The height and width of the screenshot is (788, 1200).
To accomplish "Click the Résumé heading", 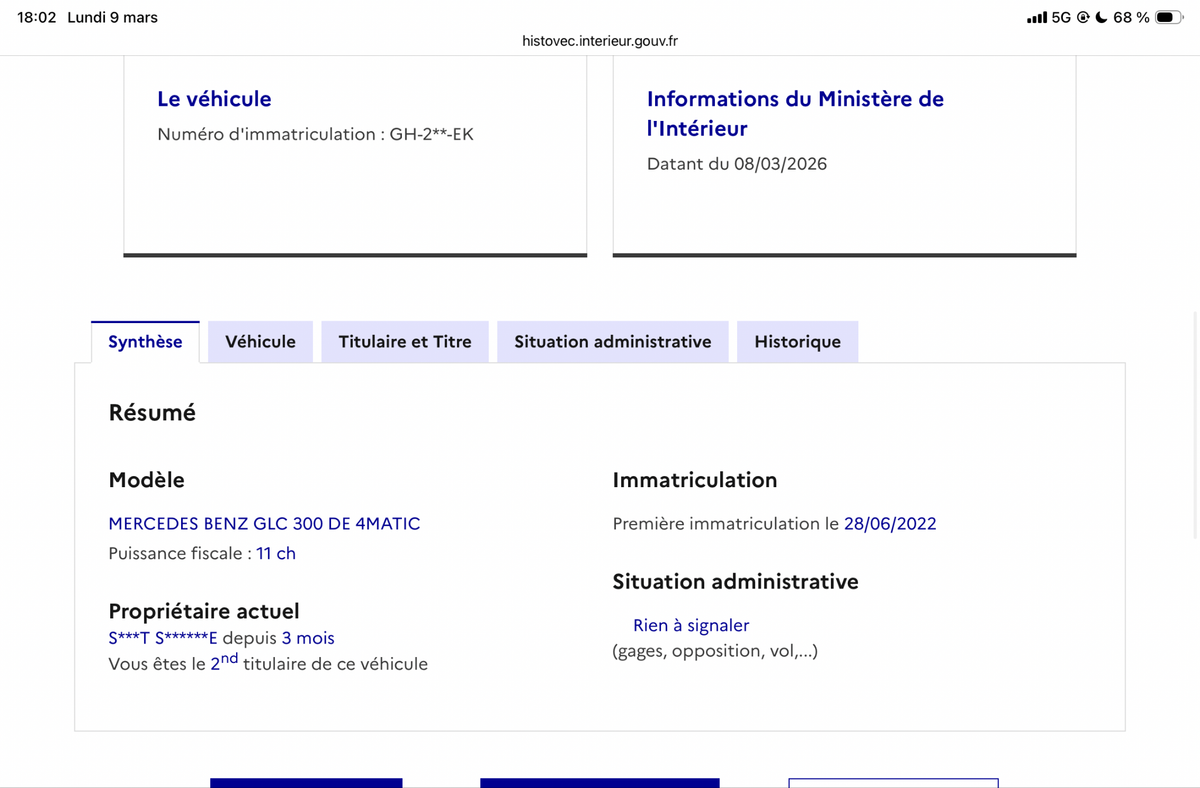I will (x=152, y=413).
